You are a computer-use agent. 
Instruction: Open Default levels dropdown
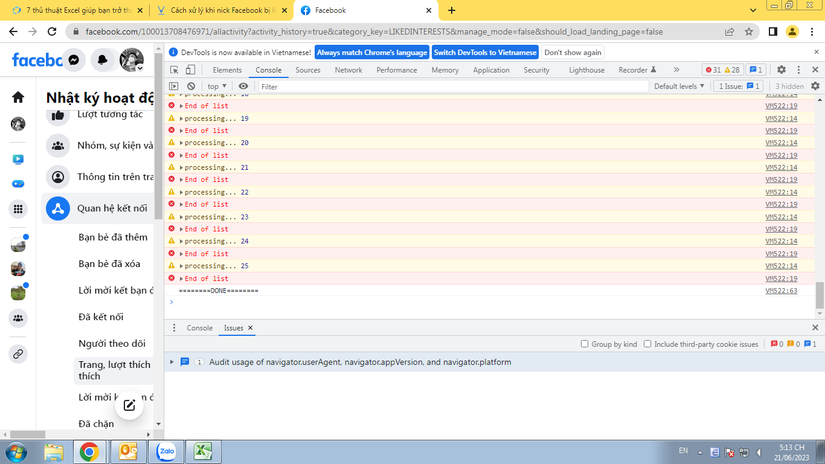coord(679,86)
